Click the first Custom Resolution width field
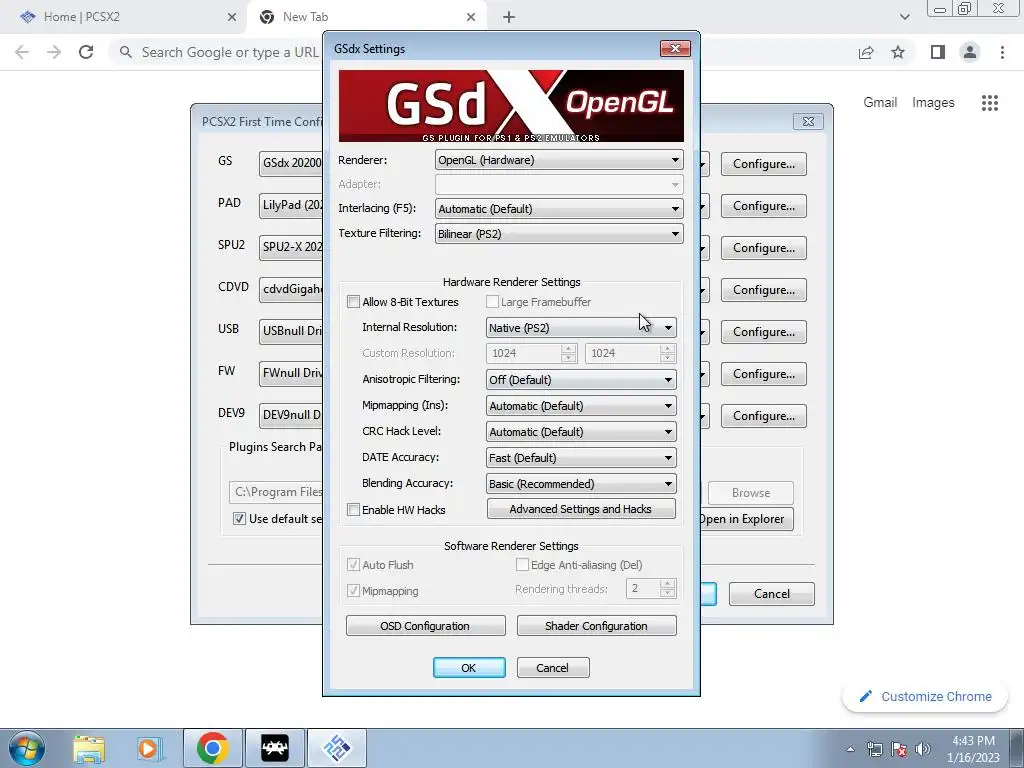 523,353
